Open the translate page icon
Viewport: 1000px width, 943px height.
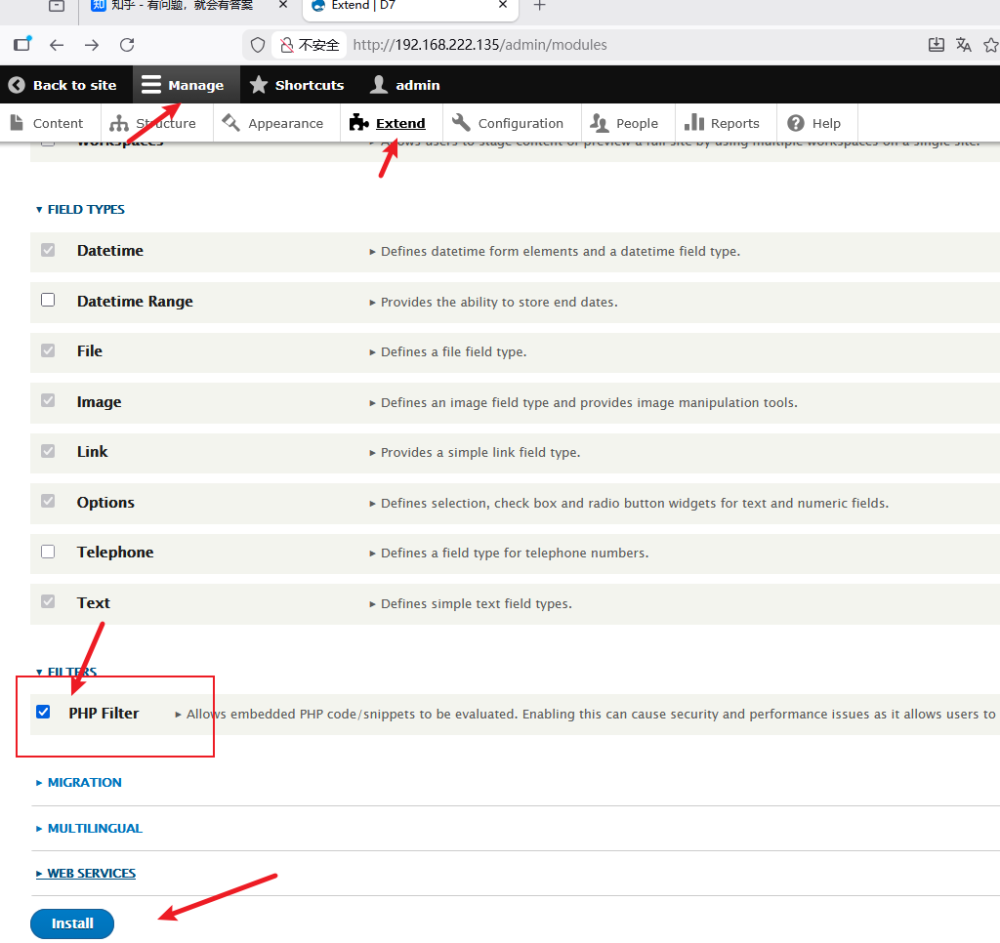[x=964, y=45]
